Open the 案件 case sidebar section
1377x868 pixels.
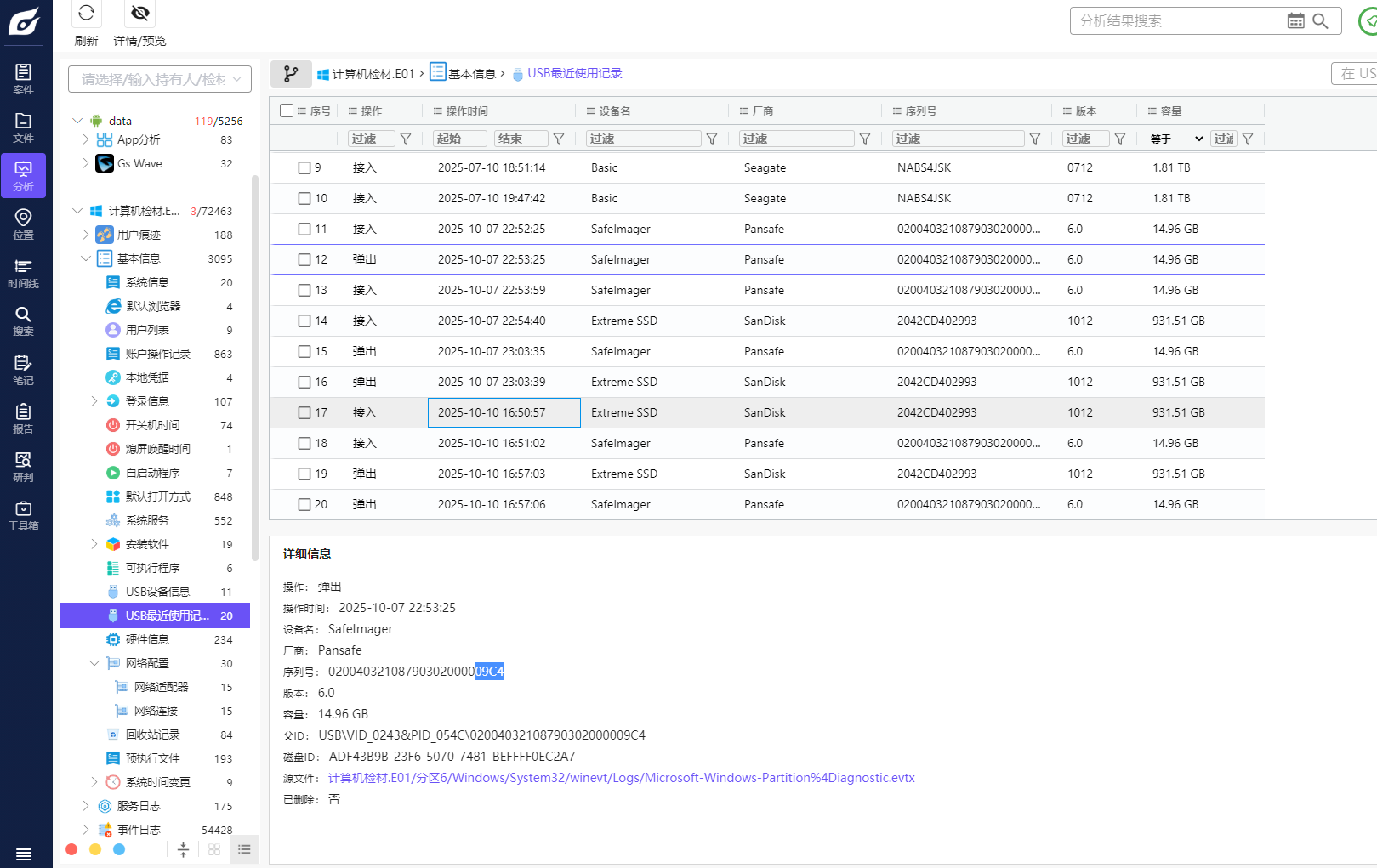(x=24, y=79)
